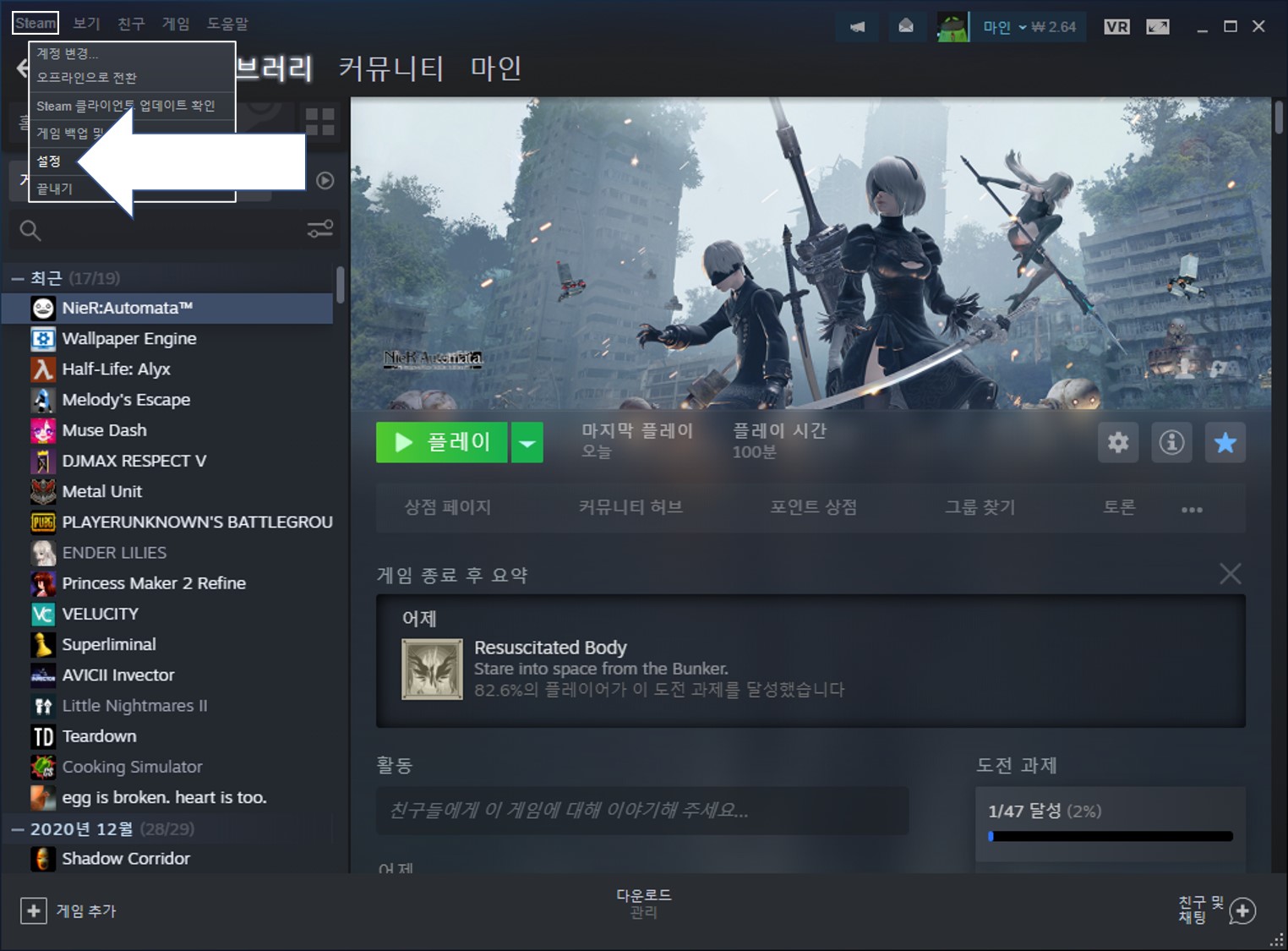1288x951 pixels.
Task: Open the 친구 (Friends) menu
Action: (x=131, y=24)
